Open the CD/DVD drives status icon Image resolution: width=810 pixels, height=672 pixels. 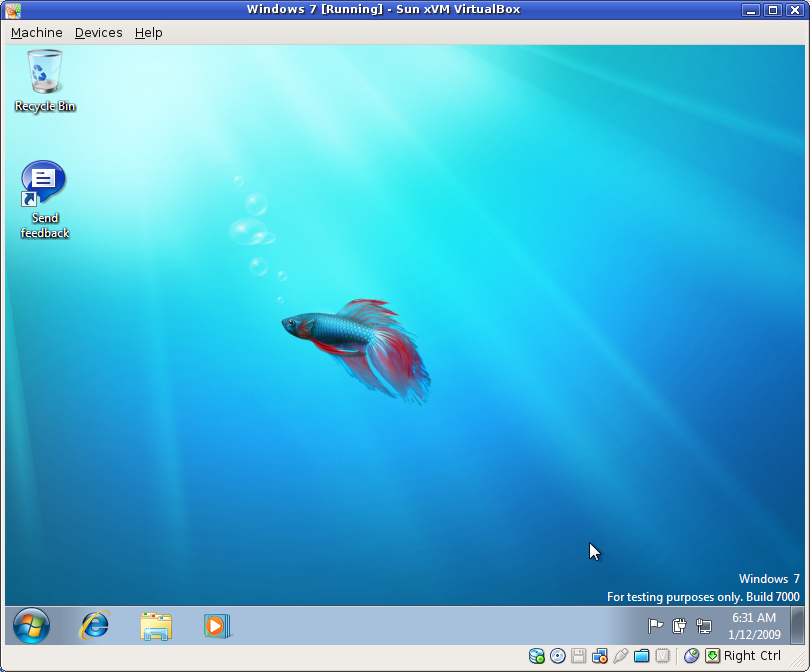tap(558, 656)
